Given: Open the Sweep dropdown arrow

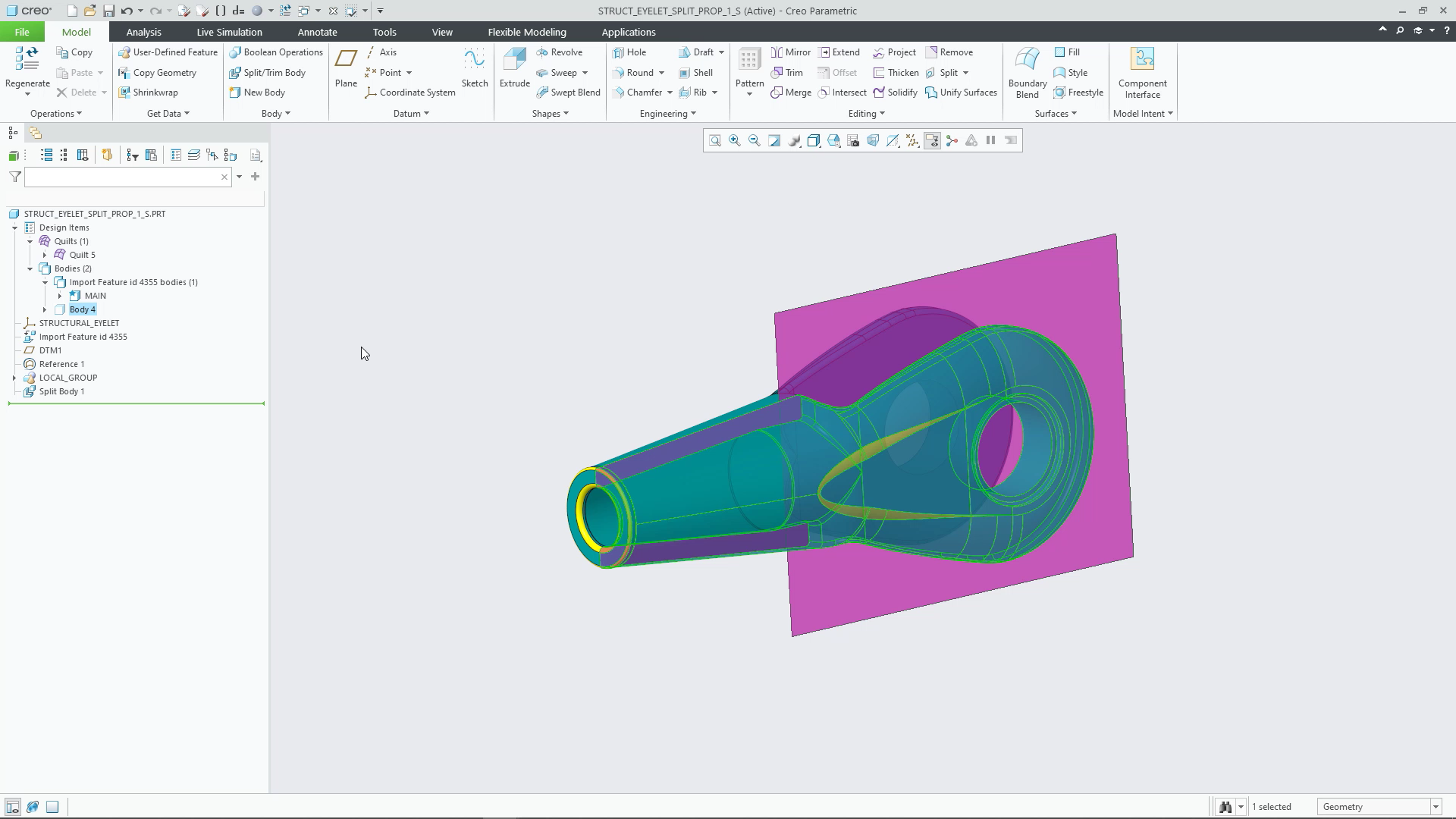Looking at the screenshot, I should pyautogui.click(x=585, y=73).
